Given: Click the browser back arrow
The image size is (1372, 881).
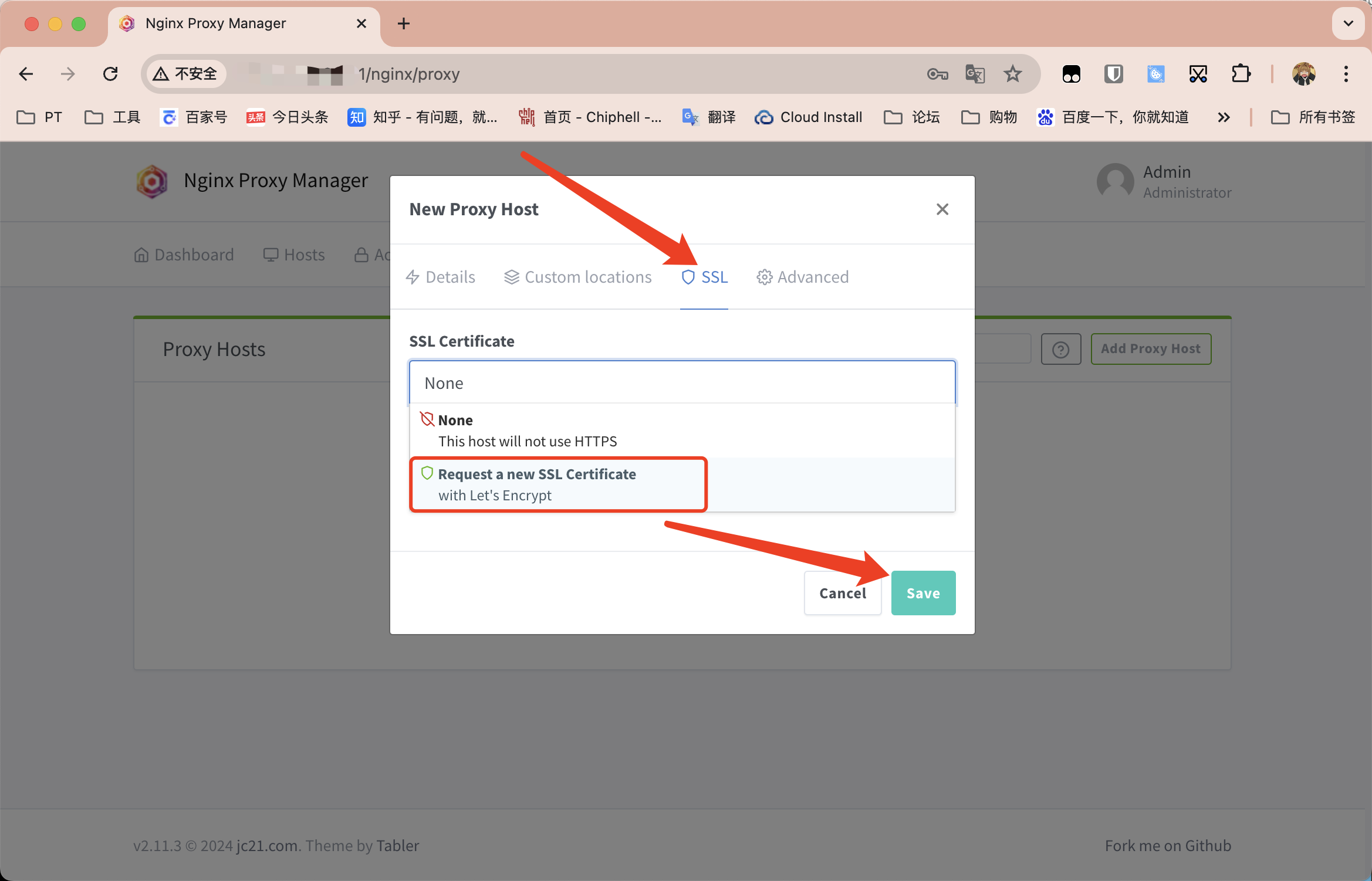Looking at the screenshot, I should (x=26, y=74).
